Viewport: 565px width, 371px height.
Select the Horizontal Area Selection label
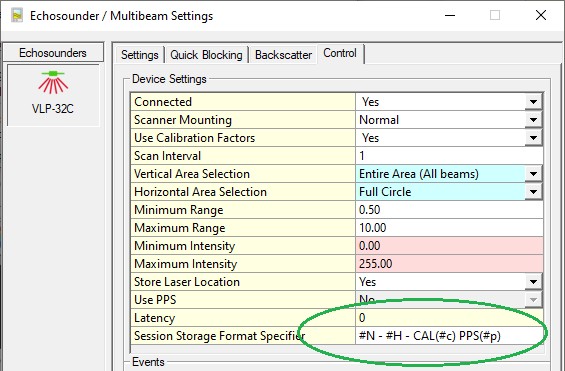coord(243,192)
